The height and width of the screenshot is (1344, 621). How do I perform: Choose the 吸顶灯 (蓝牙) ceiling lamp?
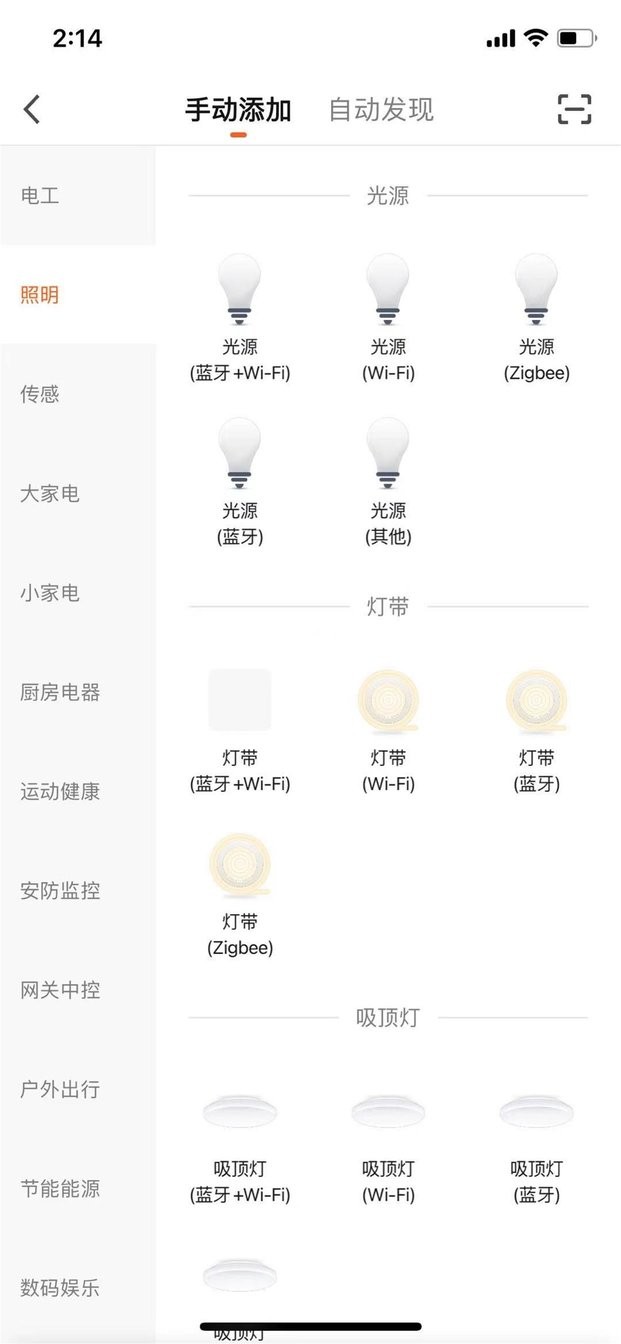pos(536,1111)
